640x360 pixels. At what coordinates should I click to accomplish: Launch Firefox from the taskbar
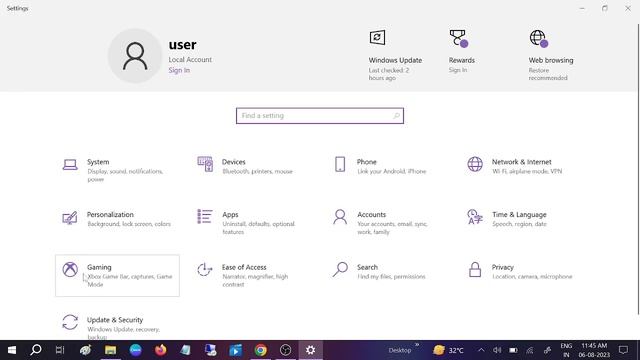(x=160, y=350)
